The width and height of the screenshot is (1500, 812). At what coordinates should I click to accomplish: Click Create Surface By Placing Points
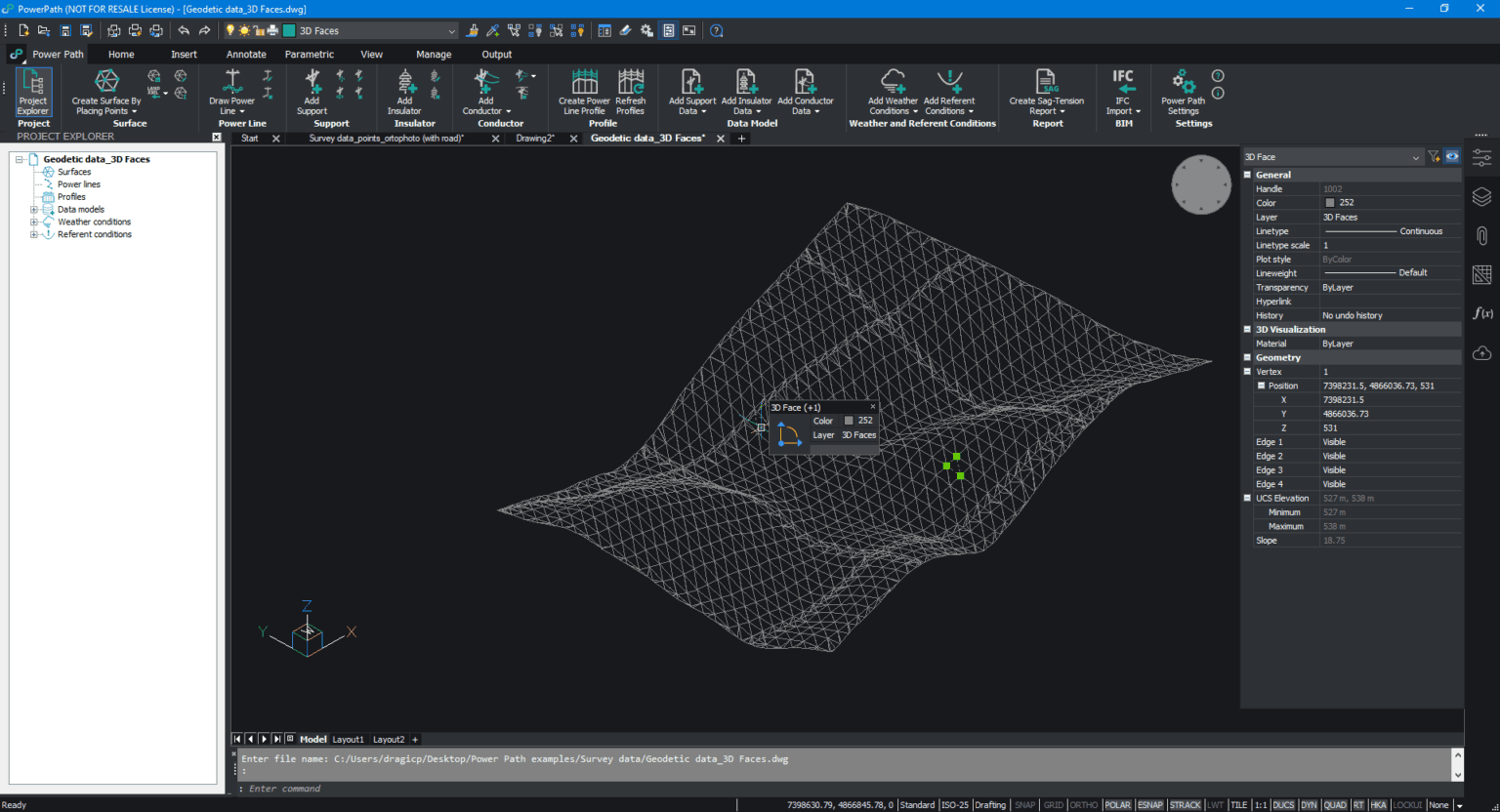106,92
